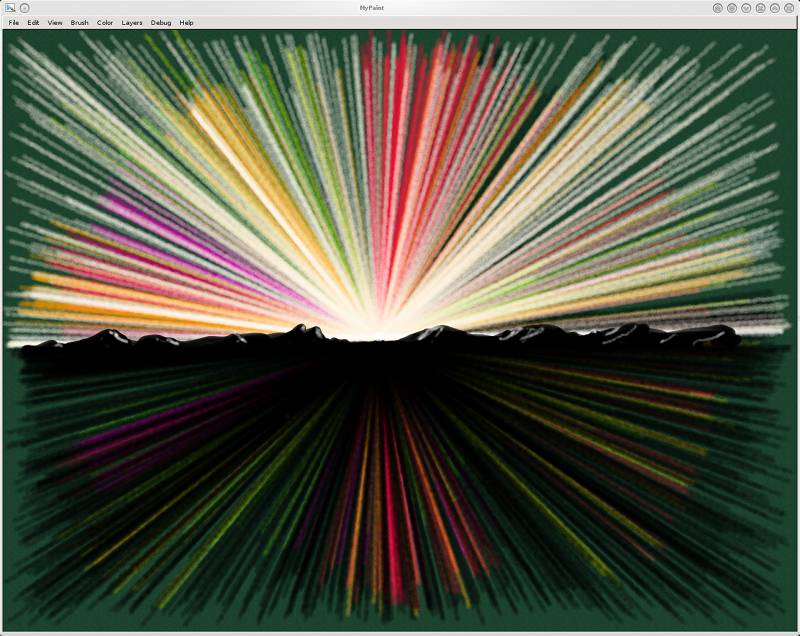Screen dimensions: 800x636
Task: Open the Edit menu
Action: (33, 22)
